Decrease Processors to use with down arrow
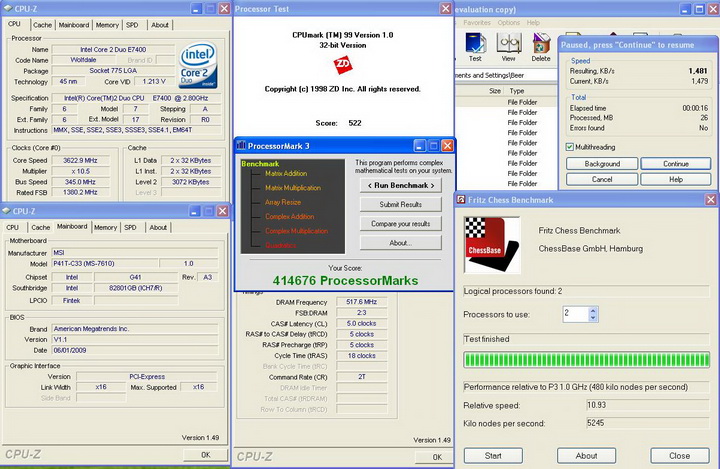The height and width of the screenshot is (469, 720). (593, 317)
